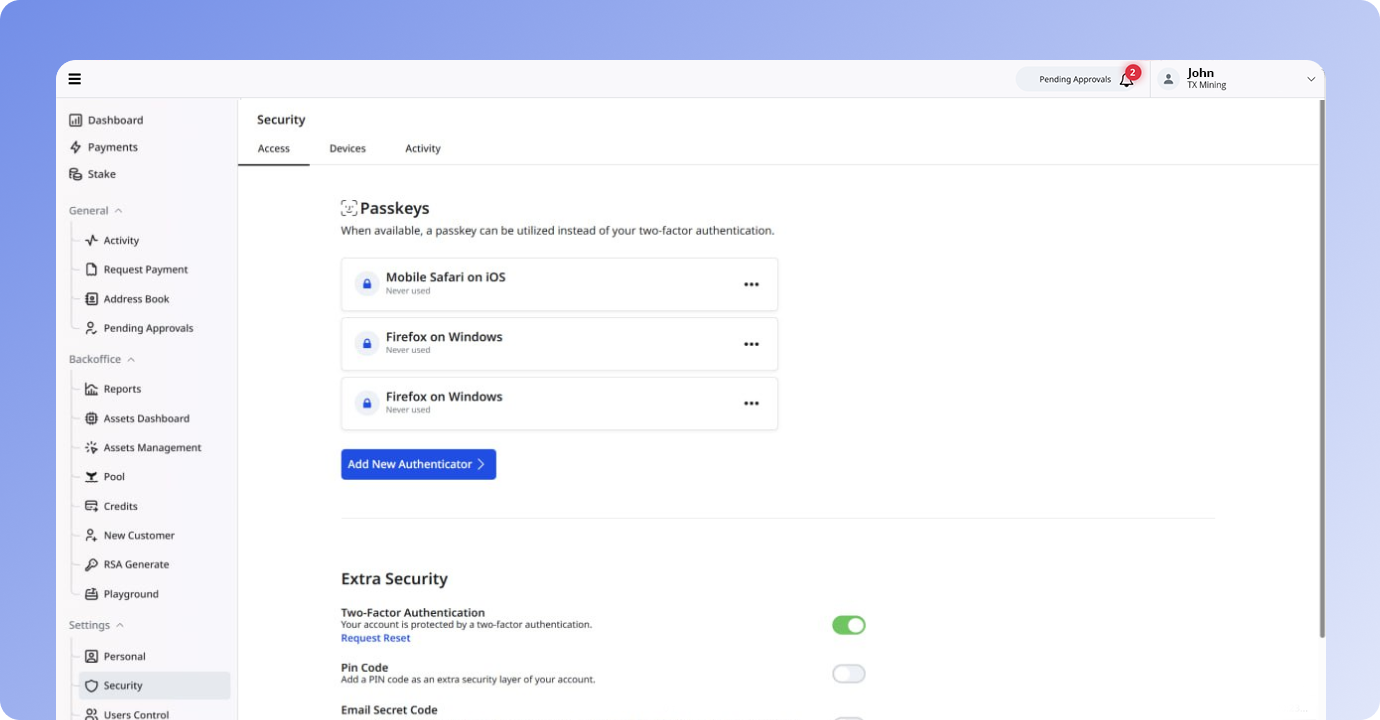This screenshot has width=1380, height=720.
Task: Switch to the Devices tab
Action: click(347, 149)
